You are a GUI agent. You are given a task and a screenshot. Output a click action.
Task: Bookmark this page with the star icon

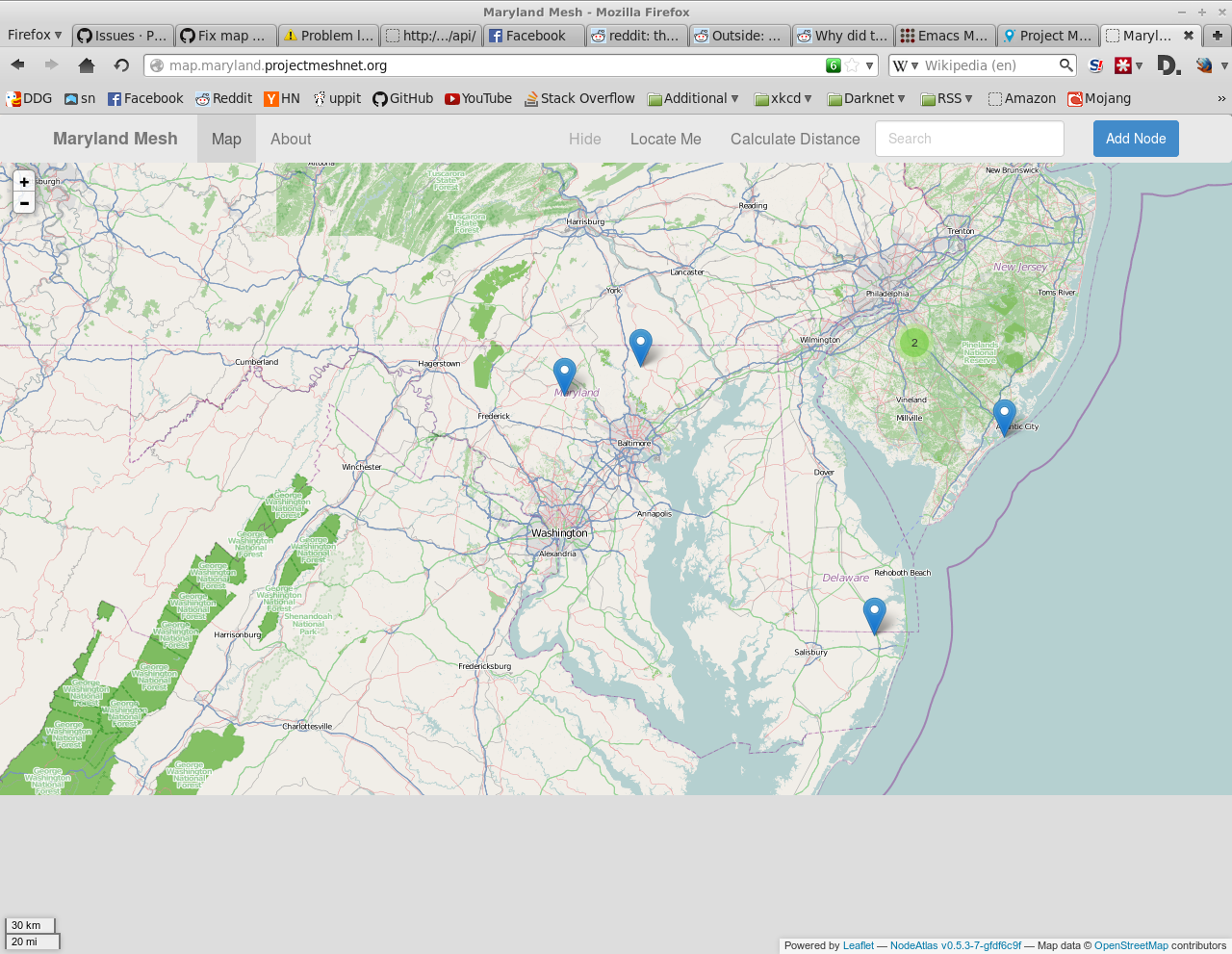[x=852, y=65]
